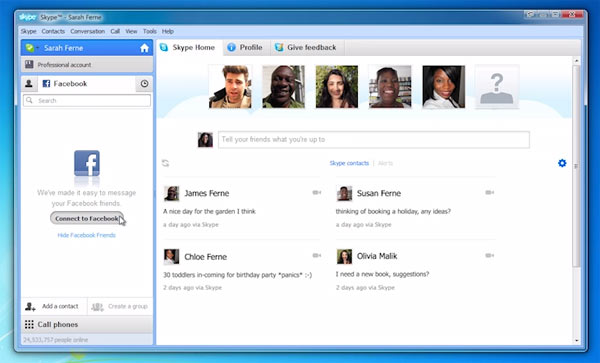Click the third contact photo thumbnail
Viewport: 600px width, 363px height.
pos(337,86)
